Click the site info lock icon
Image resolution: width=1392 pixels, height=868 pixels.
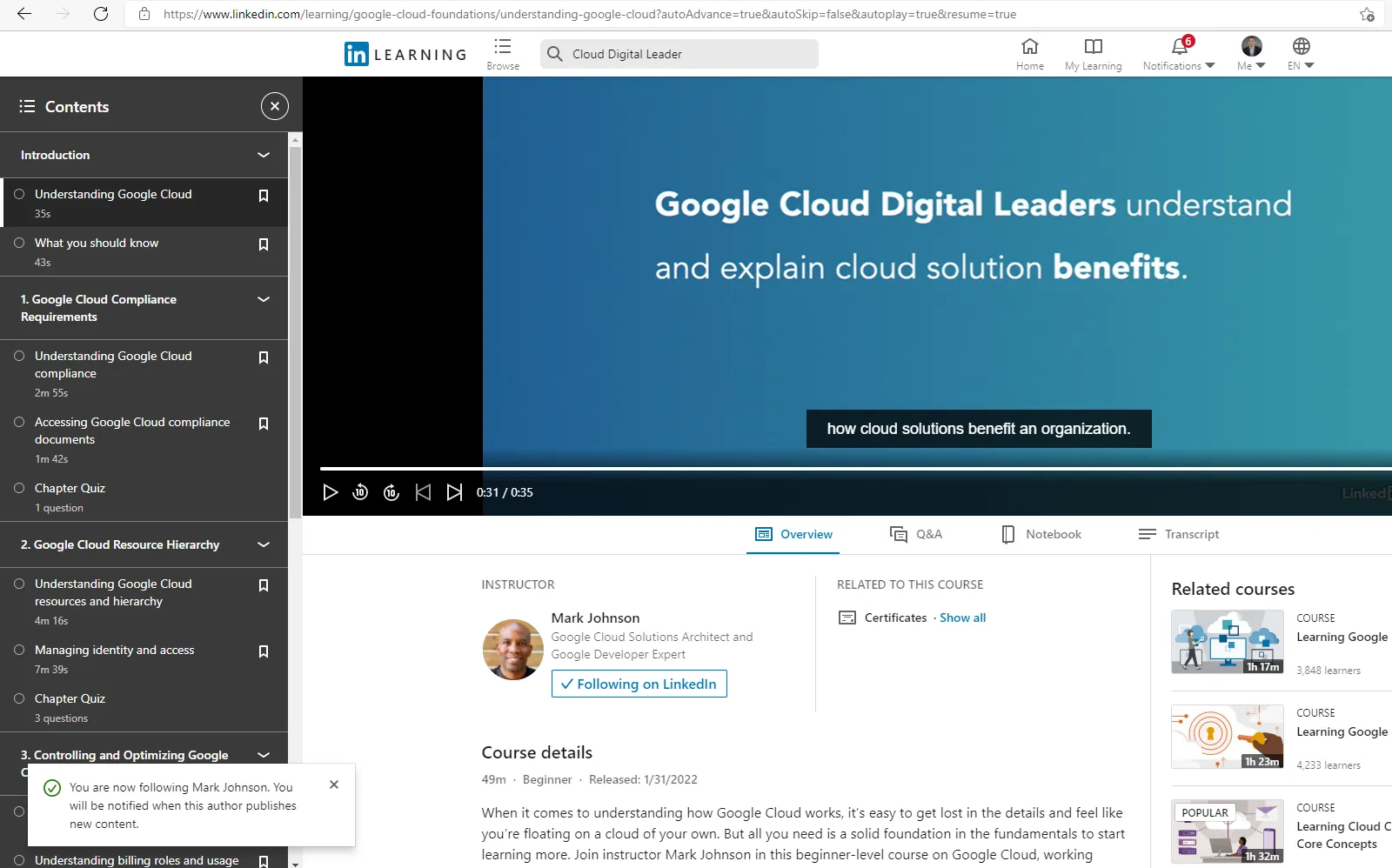click(144, 14)
